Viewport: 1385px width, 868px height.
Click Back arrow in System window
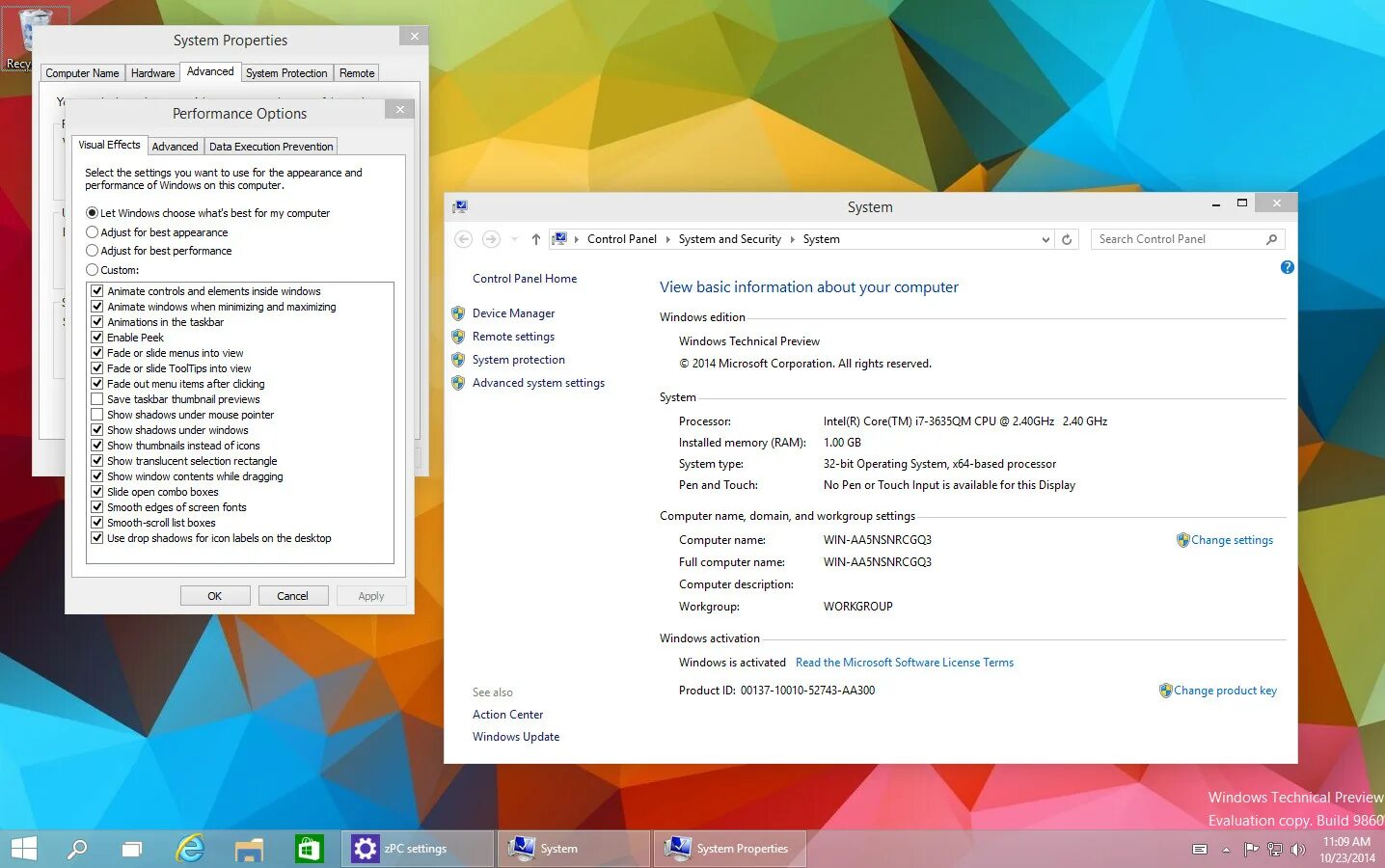pyautogui.click(x=463, y=239)
